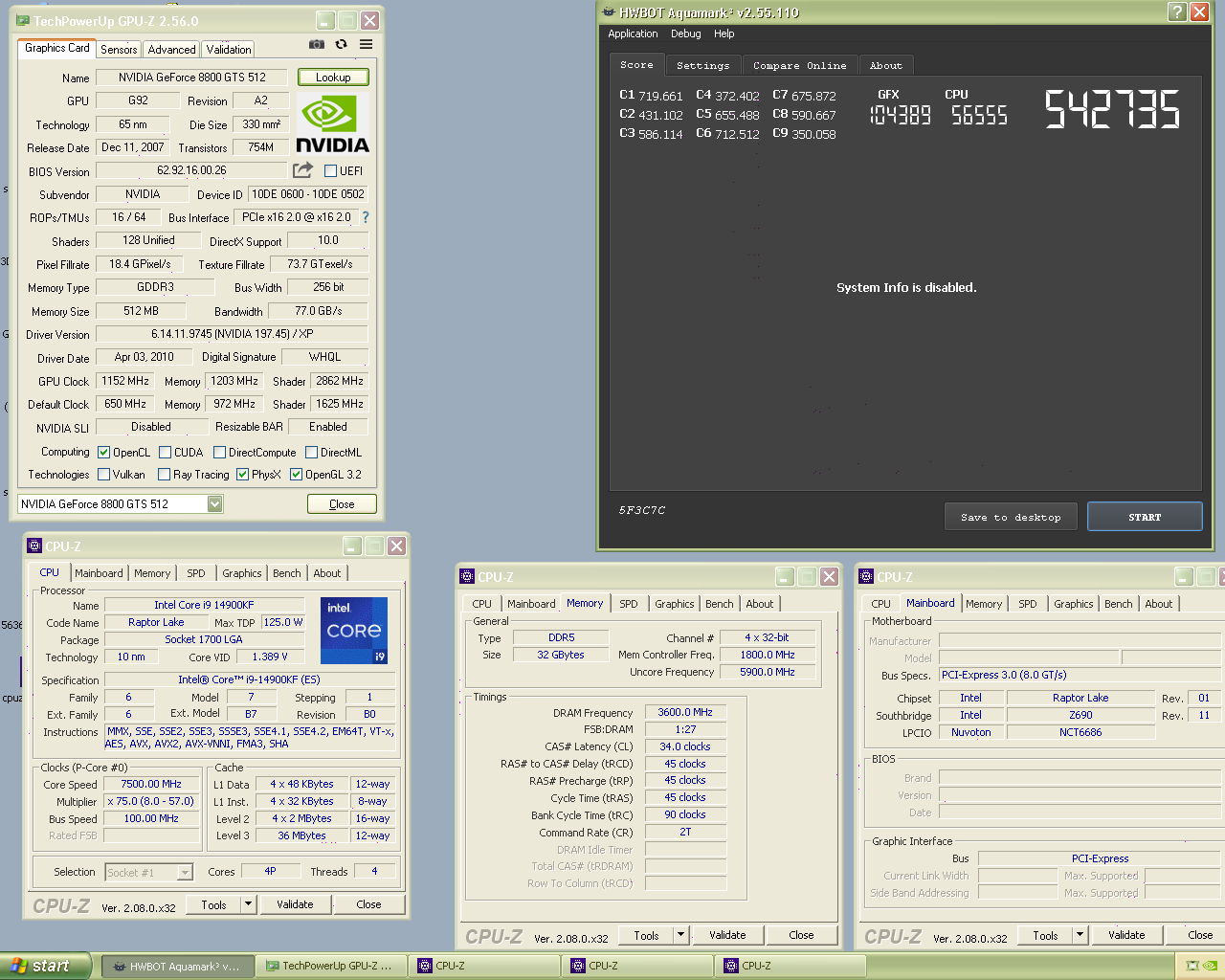This screenshot has width=1225, height=980.
Task: Toggle OpenGL 3.2 checkbox
Action: pyautogui.click(x=297, y=475)
